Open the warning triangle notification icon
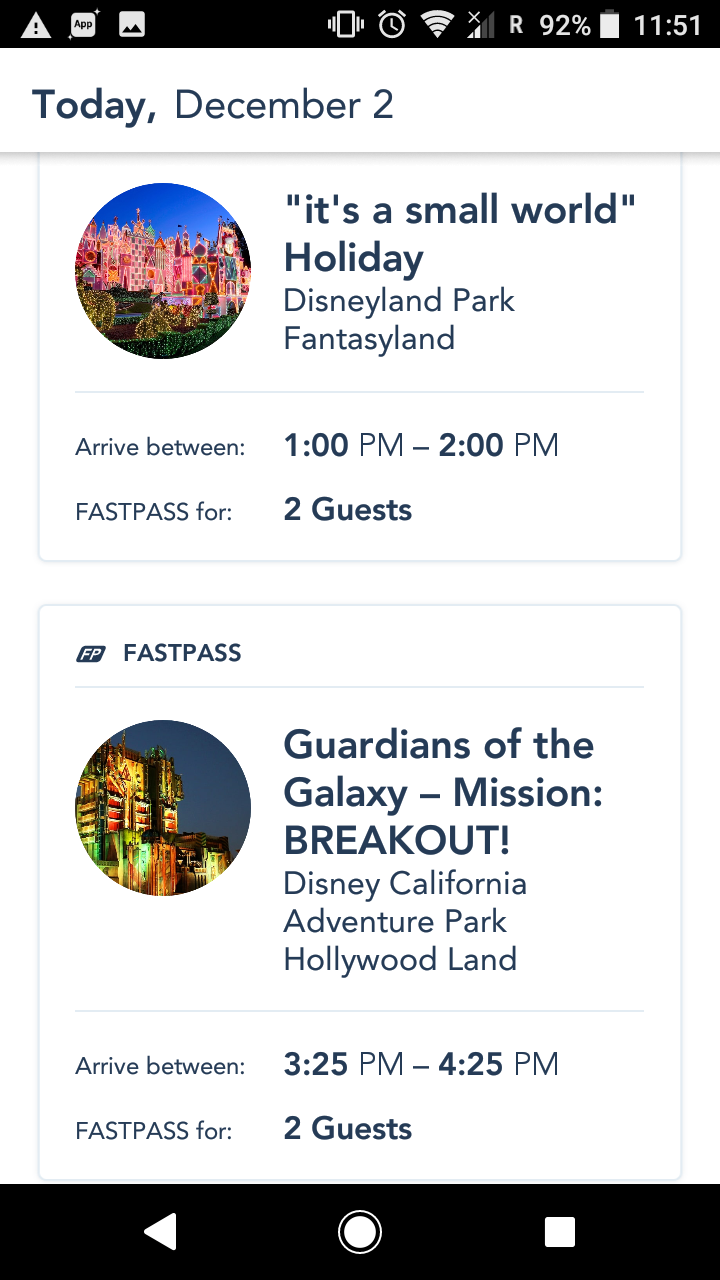720x1280 pixels. pos(36,25)
